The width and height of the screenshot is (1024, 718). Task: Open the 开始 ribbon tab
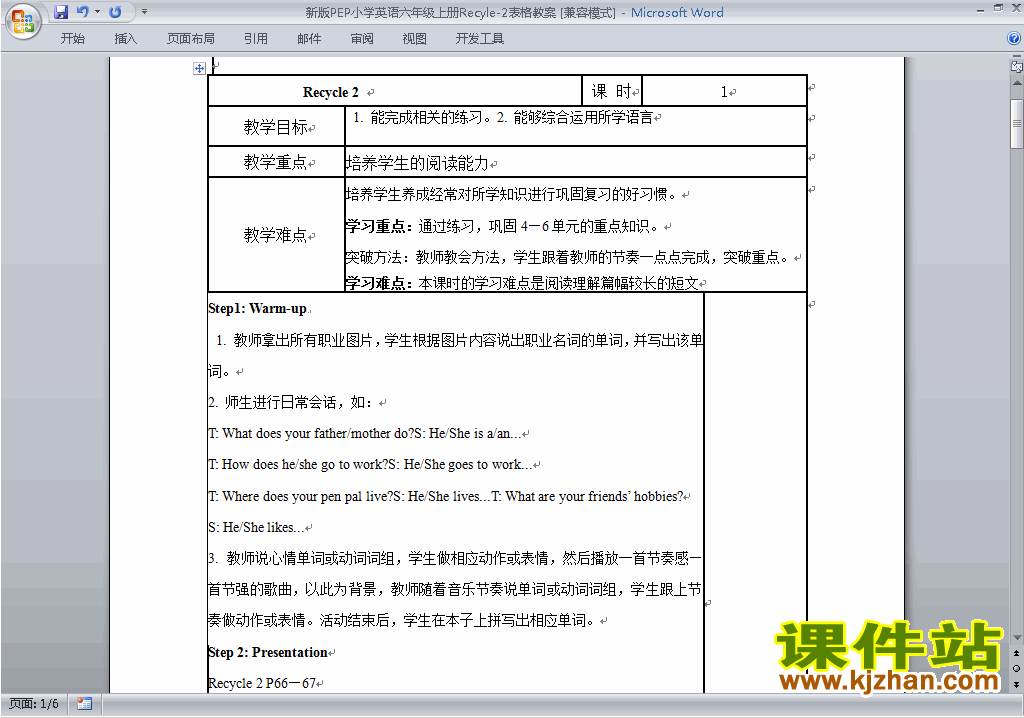[x=72, y=39]
